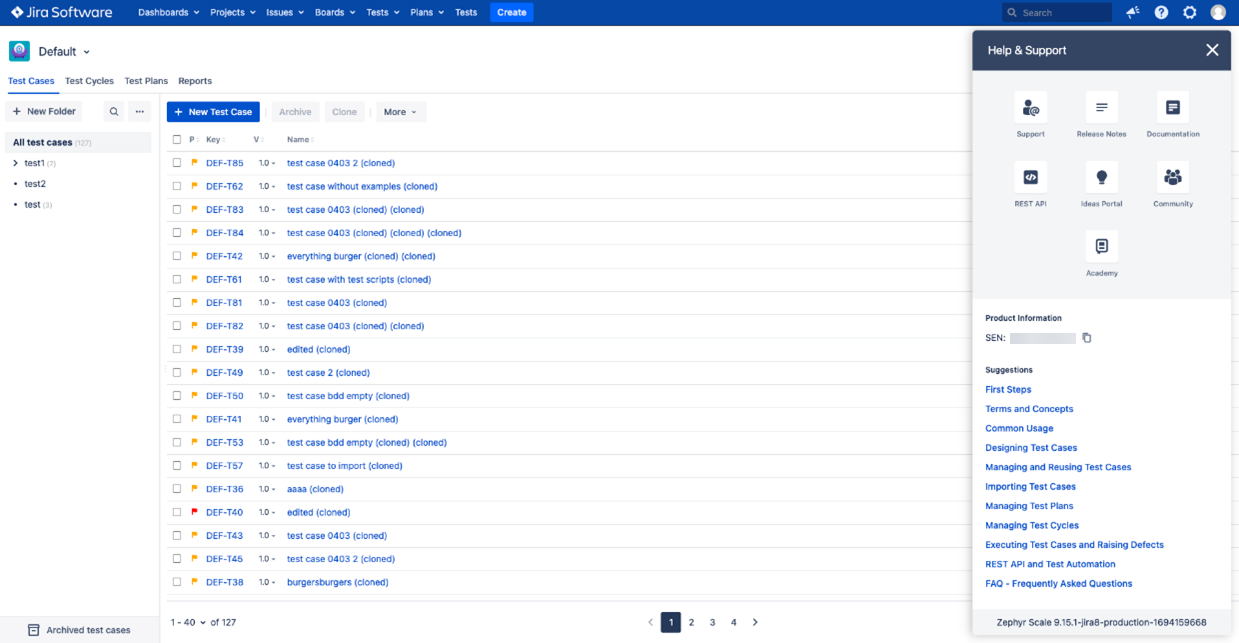
Task: Tick the checkbox for DEF-T85
Action: [x=177, y=163]
